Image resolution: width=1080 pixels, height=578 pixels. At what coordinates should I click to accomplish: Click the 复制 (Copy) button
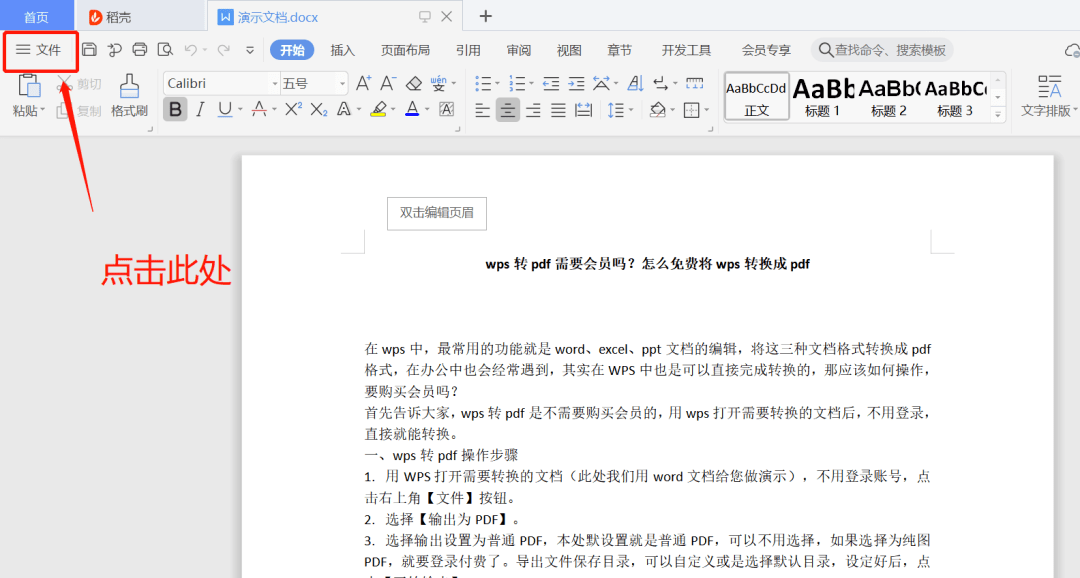point(79,110)
